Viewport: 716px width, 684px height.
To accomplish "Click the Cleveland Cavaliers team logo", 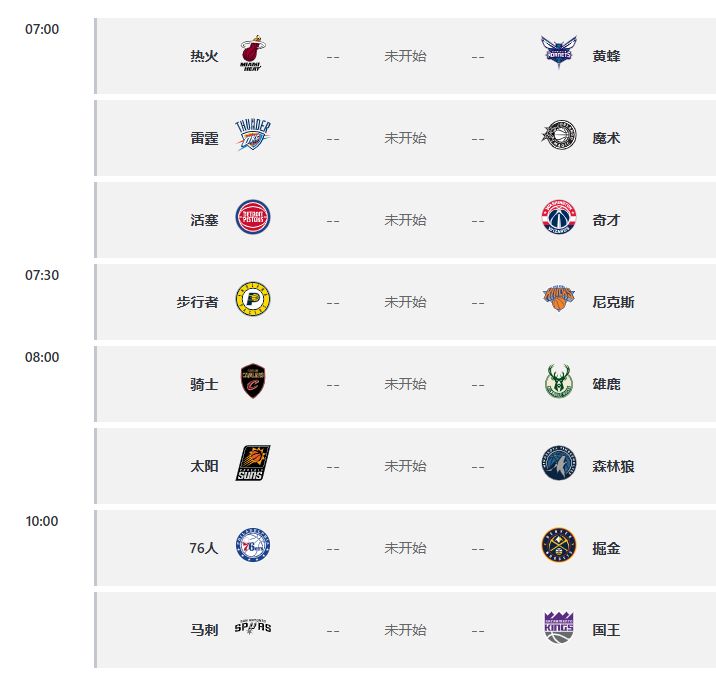I will (253, 383).
